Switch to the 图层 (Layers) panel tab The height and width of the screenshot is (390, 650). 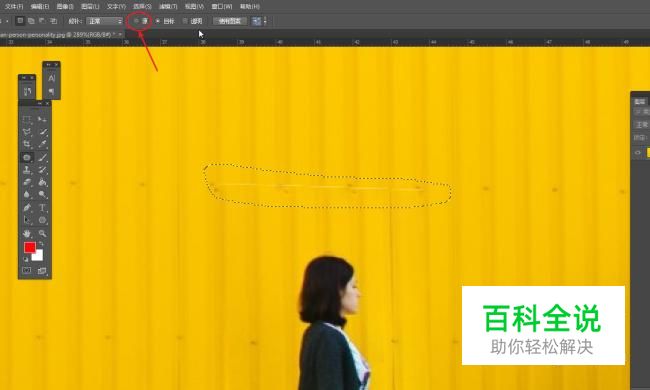coord(640,101)
